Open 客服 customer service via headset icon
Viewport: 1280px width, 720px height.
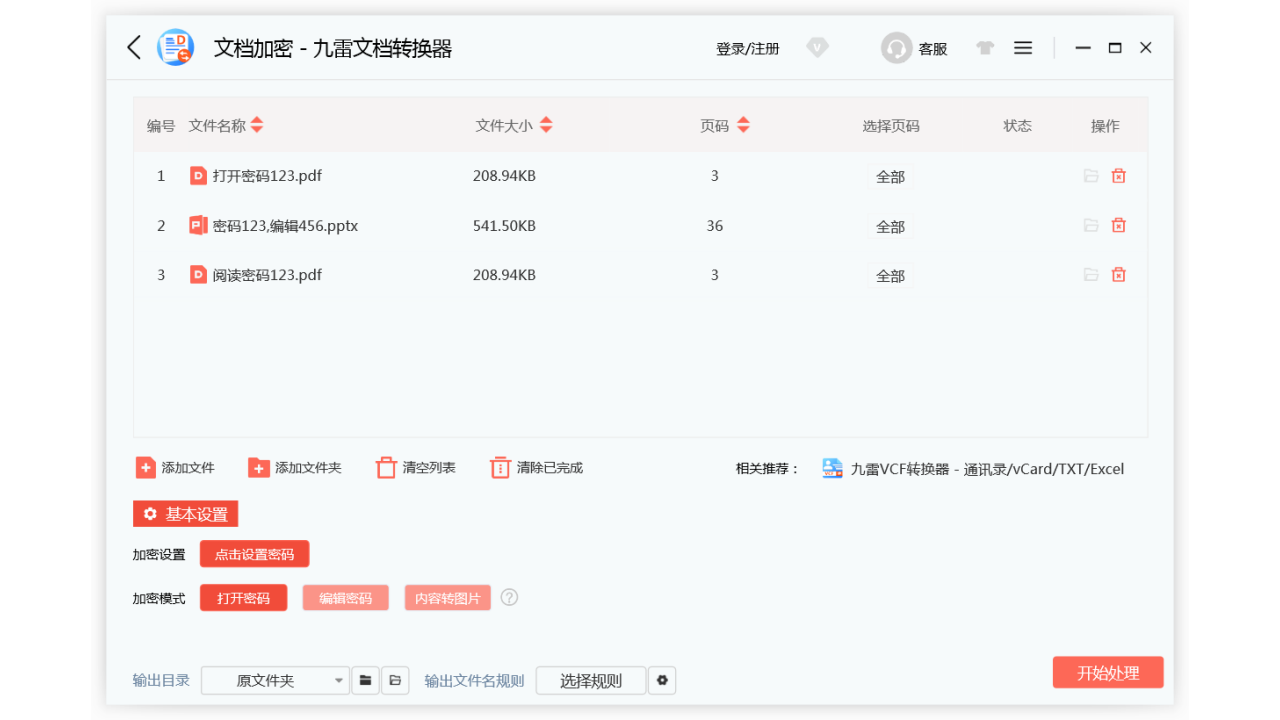(895, 47)
